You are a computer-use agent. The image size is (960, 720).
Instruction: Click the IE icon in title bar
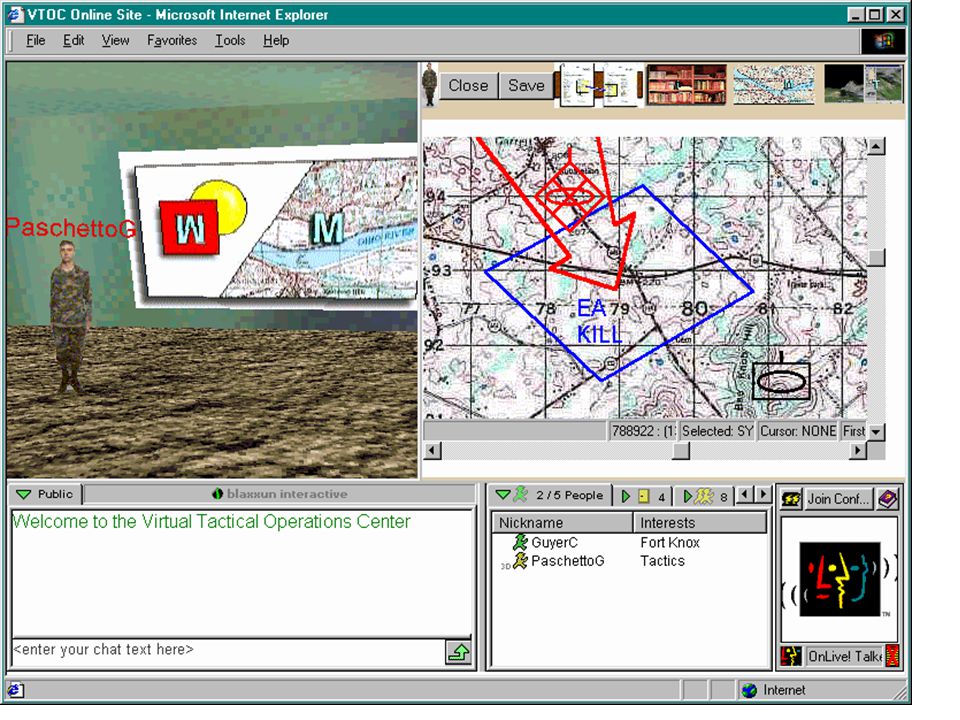point(15,15)
